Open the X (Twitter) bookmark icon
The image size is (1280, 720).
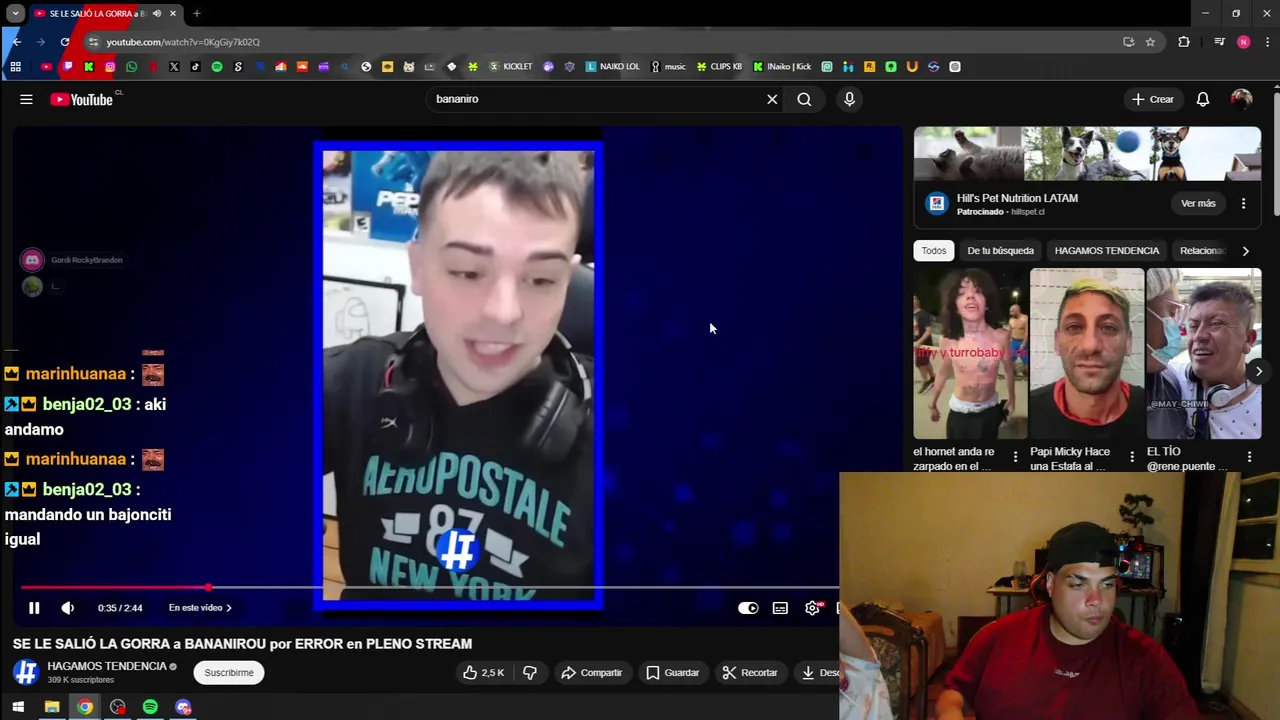[x=174, y=67]
